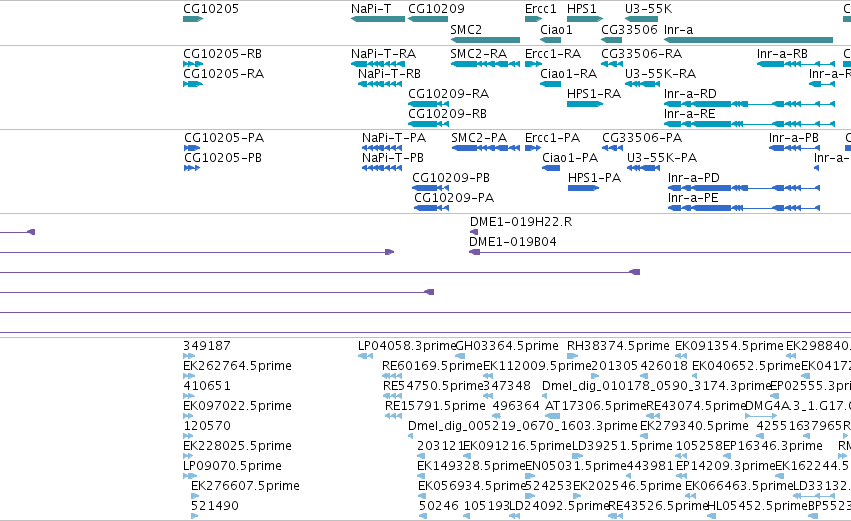This screenshot has height=521, width=851.
Task: Open the Inr-a-PE protein label
Action: coord(693,198)
